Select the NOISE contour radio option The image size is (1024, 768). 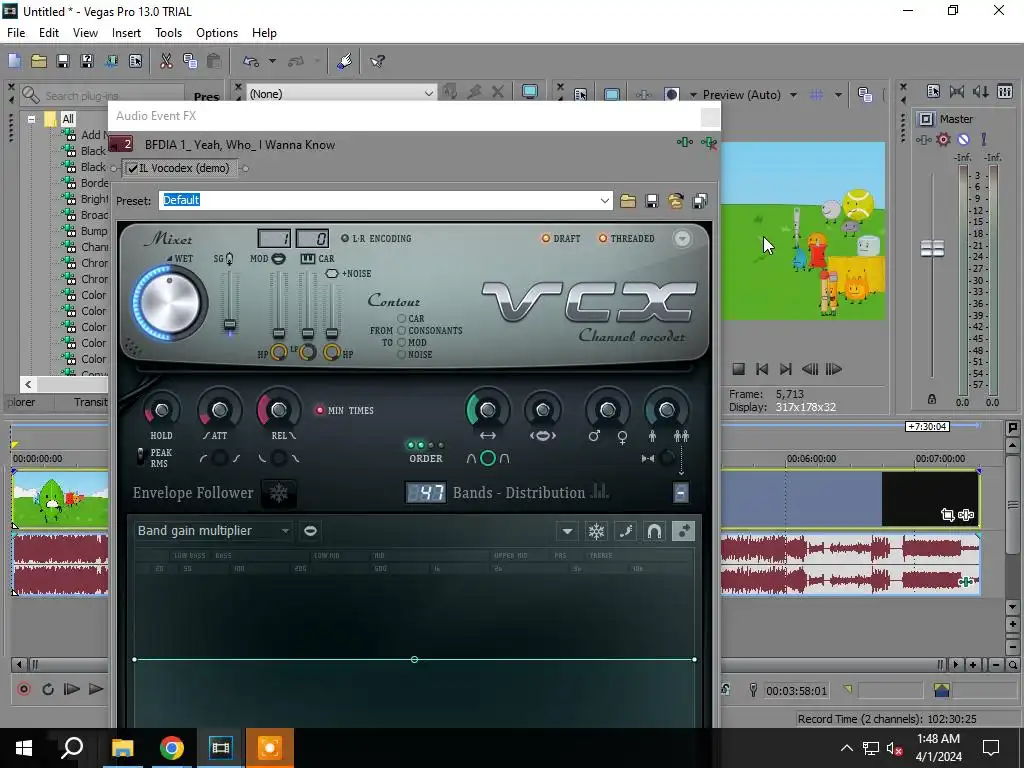click(402, 355)
